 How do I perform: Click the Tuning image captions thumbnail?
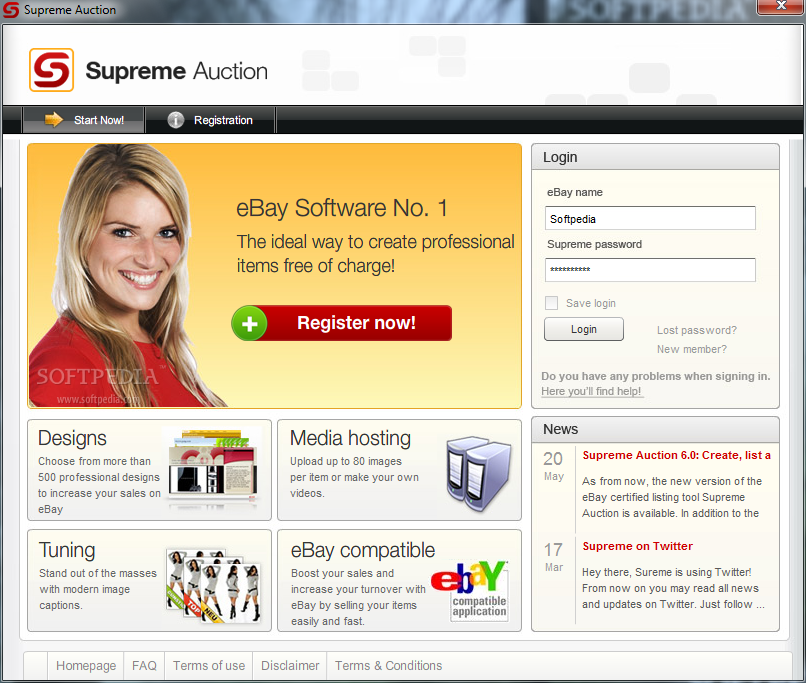click(x=213, y=585)
